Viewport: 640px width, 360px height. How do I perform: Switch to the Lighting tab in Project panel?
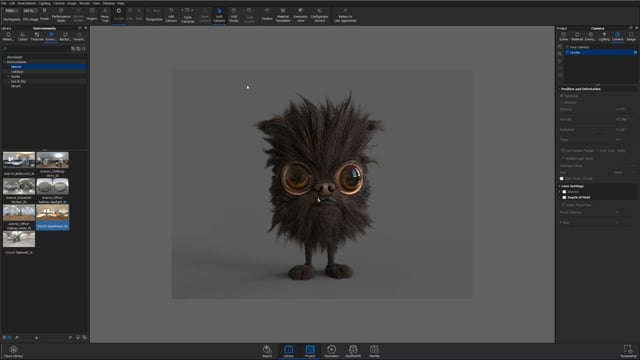[604, 37]
